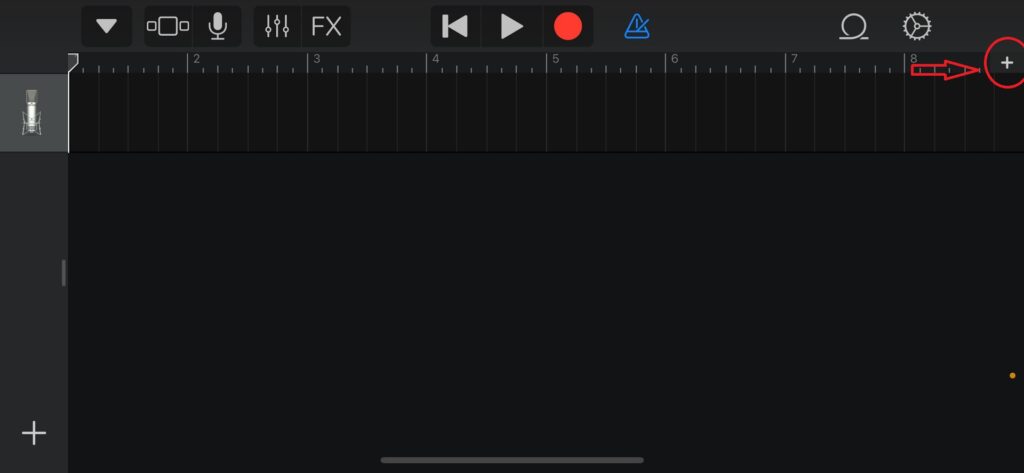Add song section with the circled plus button
1024x473 pixels.
point(1006,63)
